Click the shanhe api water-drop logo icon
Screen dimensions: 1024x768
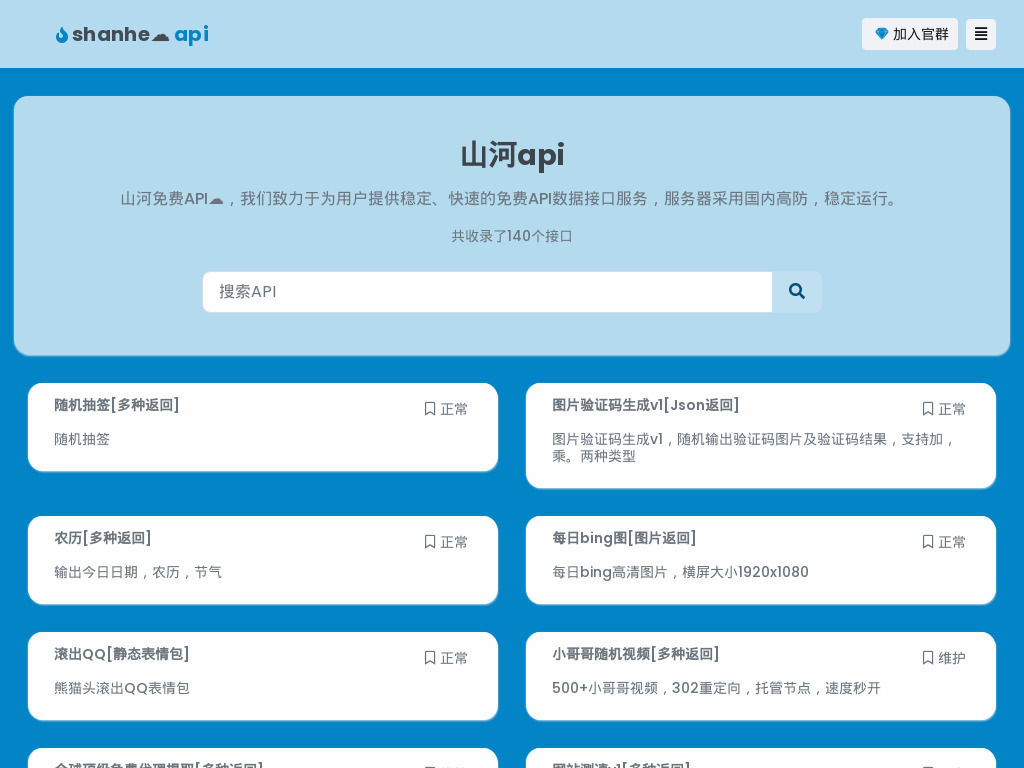coord(62,34)
